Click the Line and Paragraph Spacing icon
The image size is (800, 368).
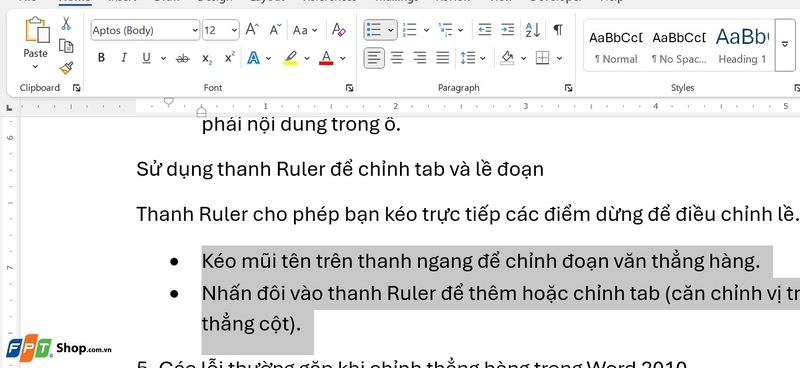coord(467,58)
